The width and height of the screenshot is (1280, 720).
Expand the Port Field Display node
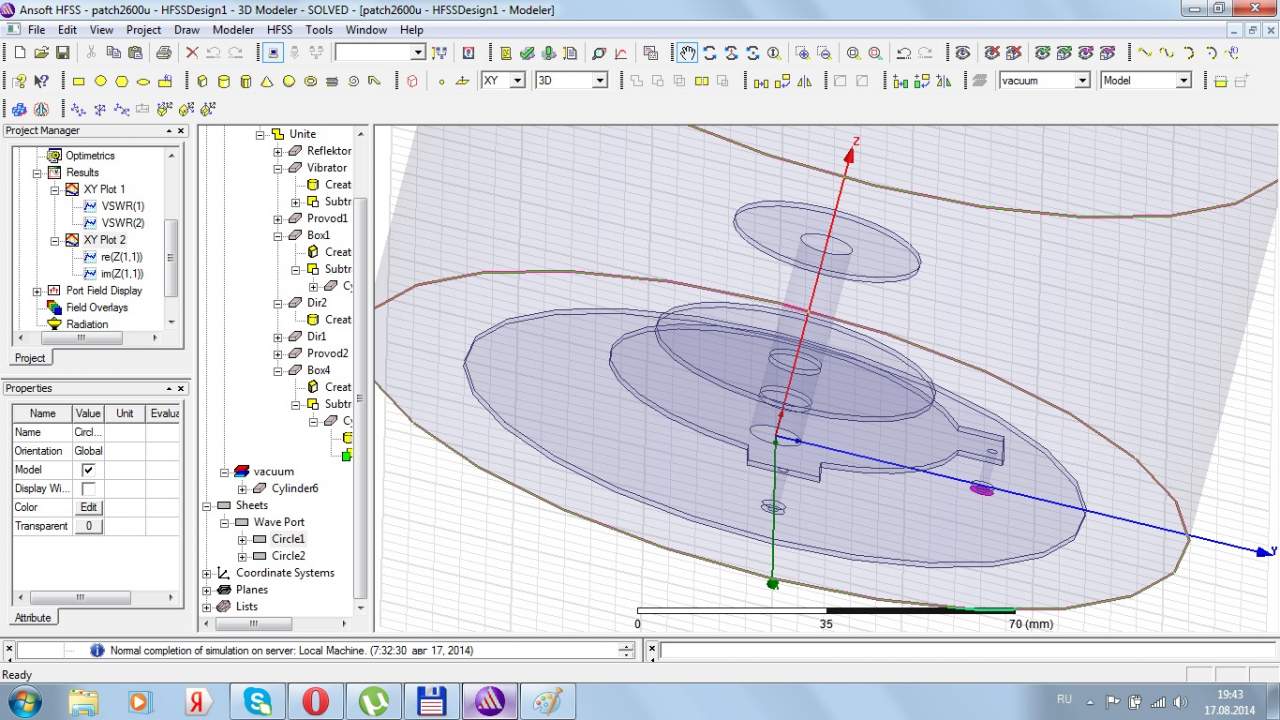(x=37, y=291)
